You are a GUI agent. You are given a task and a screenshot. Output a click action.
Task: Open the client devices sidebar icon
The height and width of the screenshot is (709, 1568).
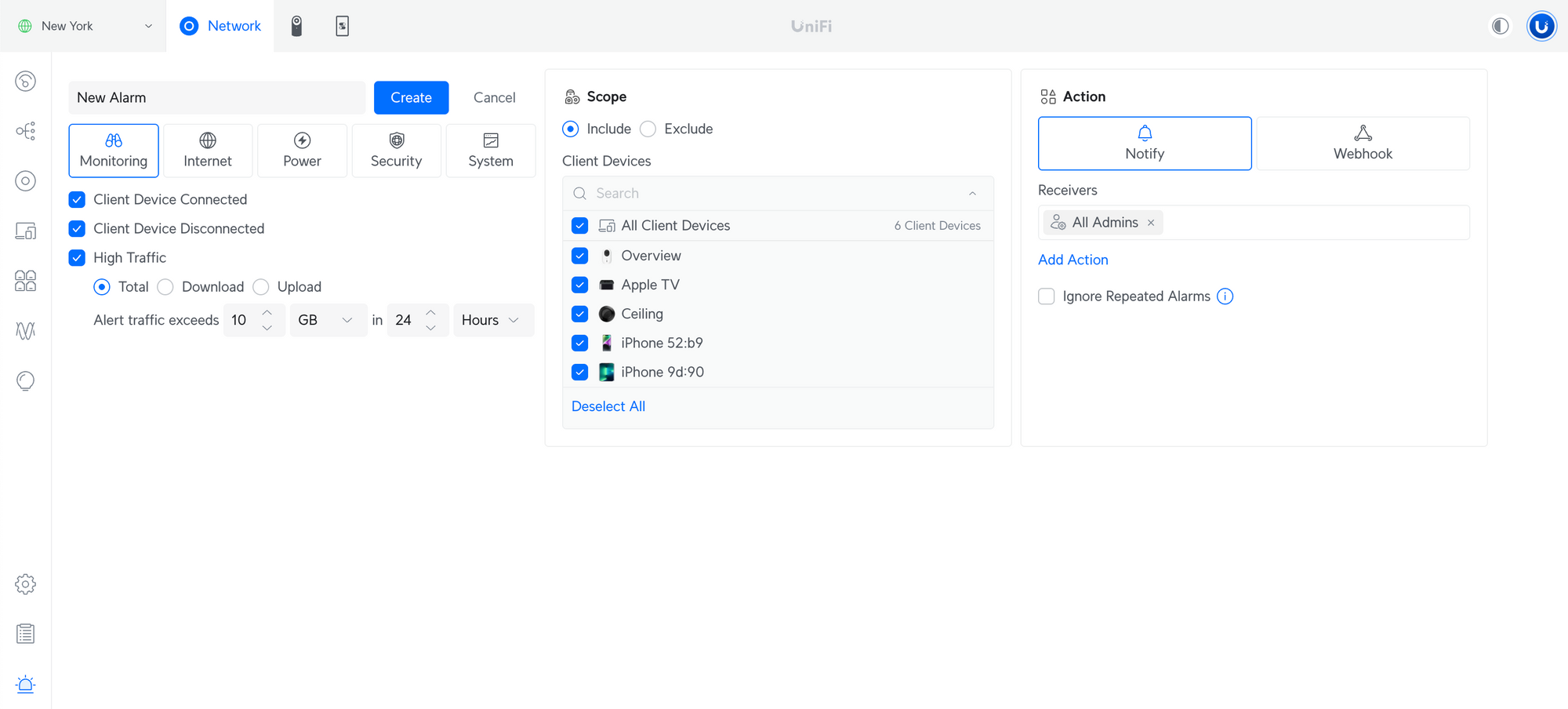click(x=25, y=231)
